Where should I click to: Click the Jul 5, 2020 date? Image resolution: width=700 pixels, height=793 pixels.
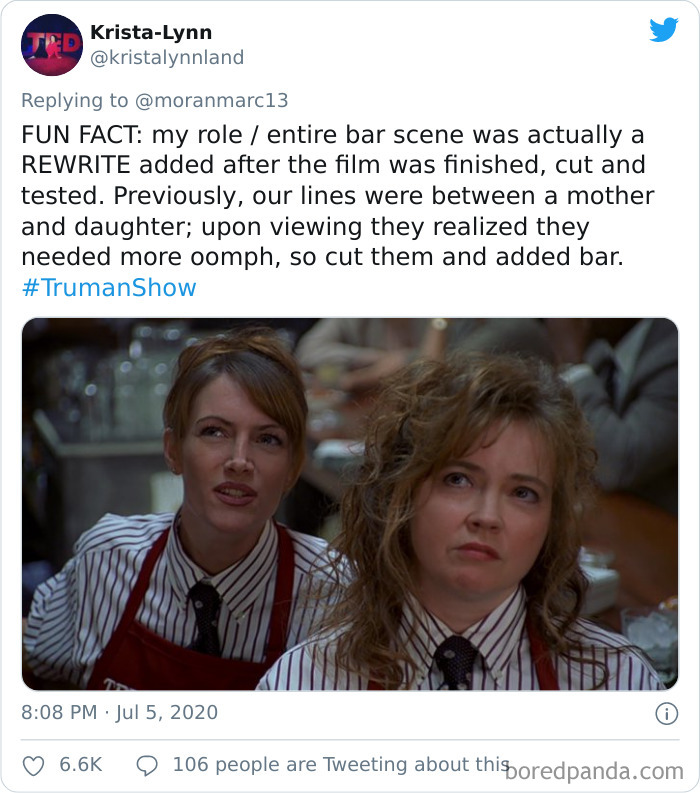click(x=167, y=712)
